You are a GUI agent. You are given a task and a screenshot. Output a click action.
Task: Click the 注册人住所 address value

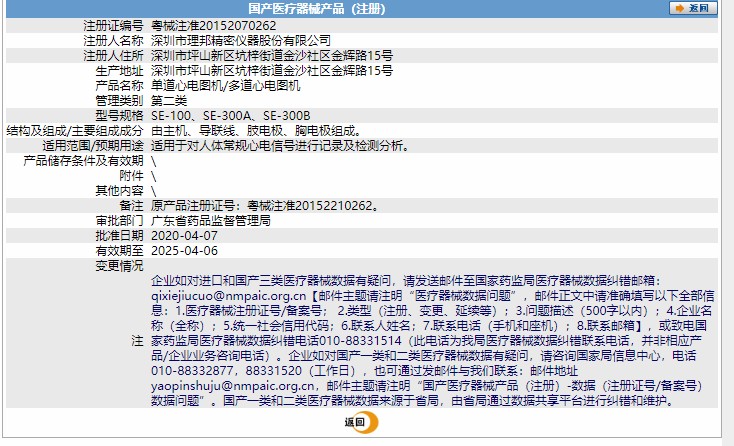[272, 56]
